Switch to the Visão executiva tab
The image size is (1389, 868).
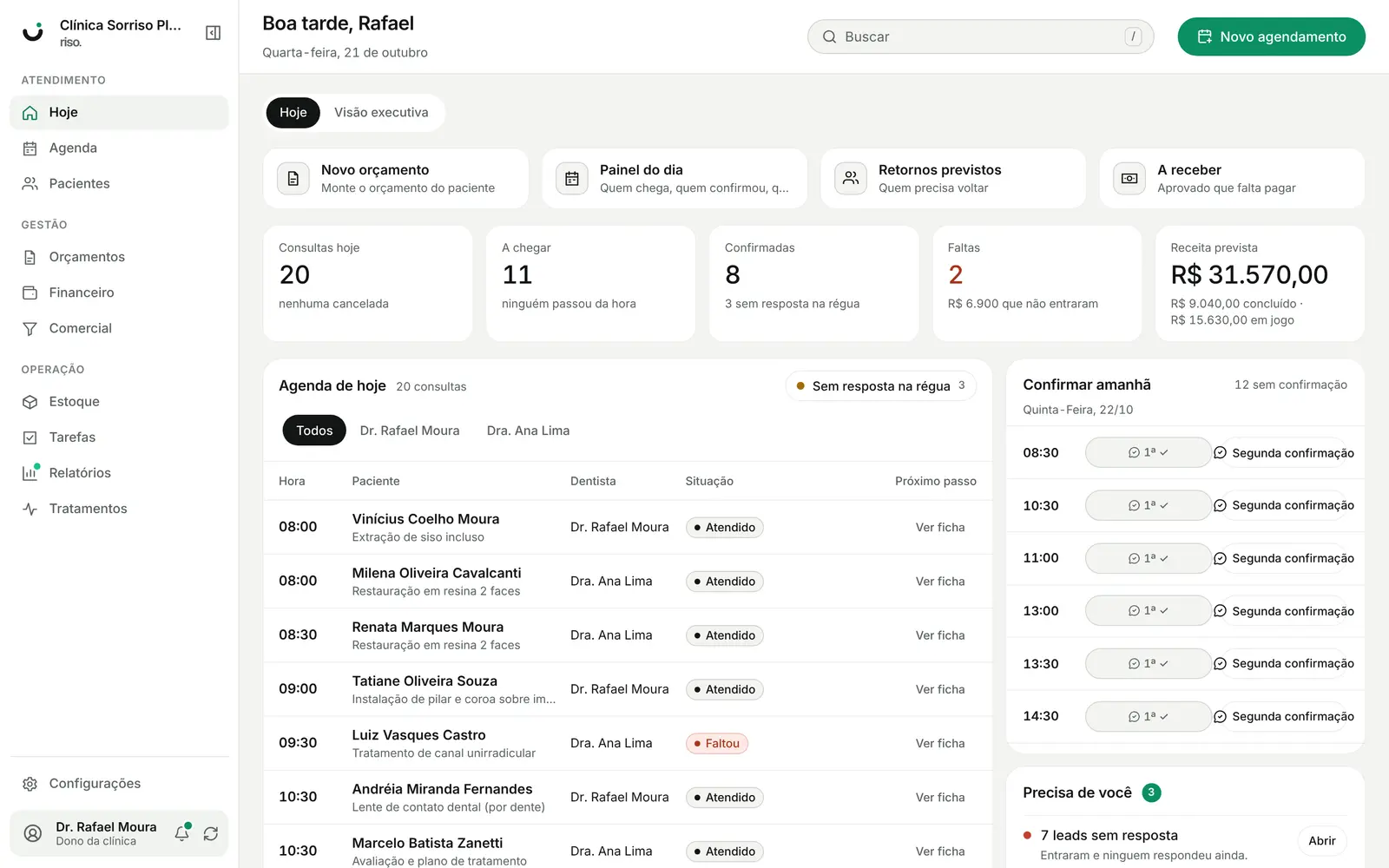(381, 113)
